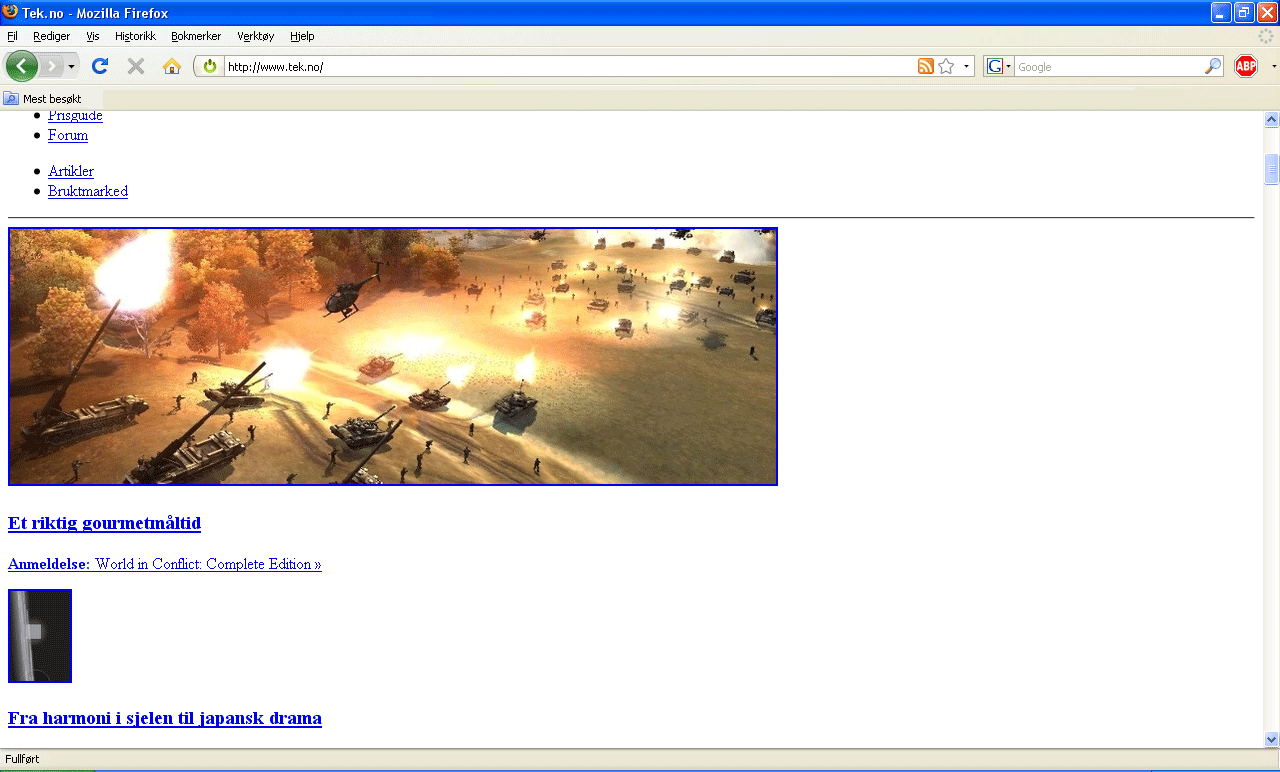The height and width of the screenshot is (772, 1280).
Task: Click the small dark thumbnail image
Action: click(40, 636)
